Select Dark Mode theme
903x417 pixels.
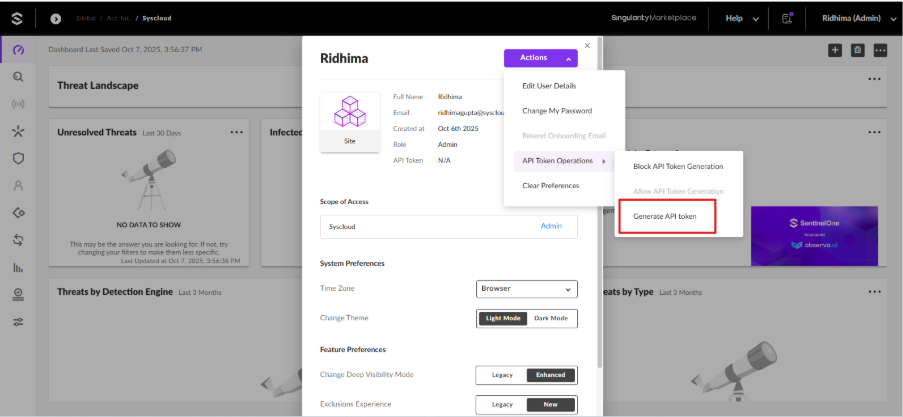pos(551,318)
